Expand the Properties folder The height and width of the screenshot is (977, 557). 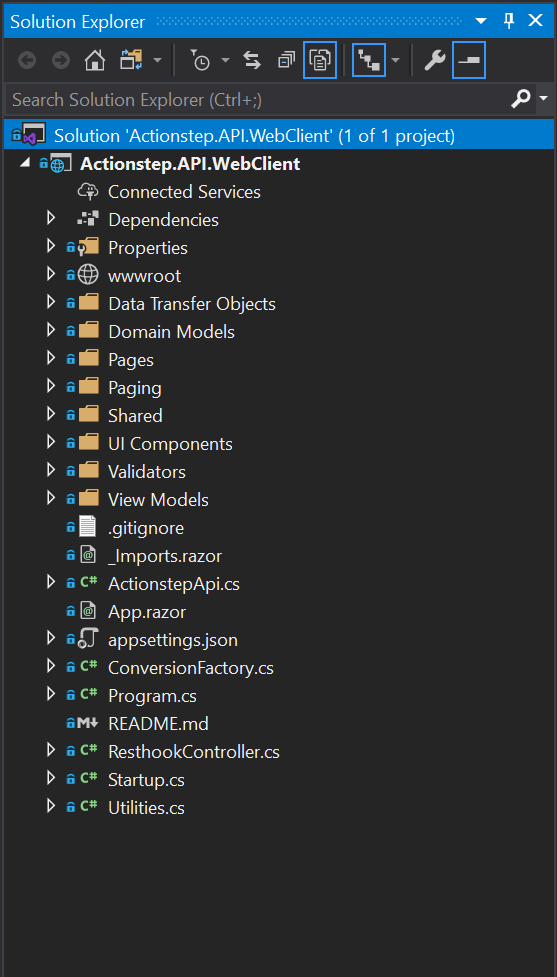click(x=51, y=247)
